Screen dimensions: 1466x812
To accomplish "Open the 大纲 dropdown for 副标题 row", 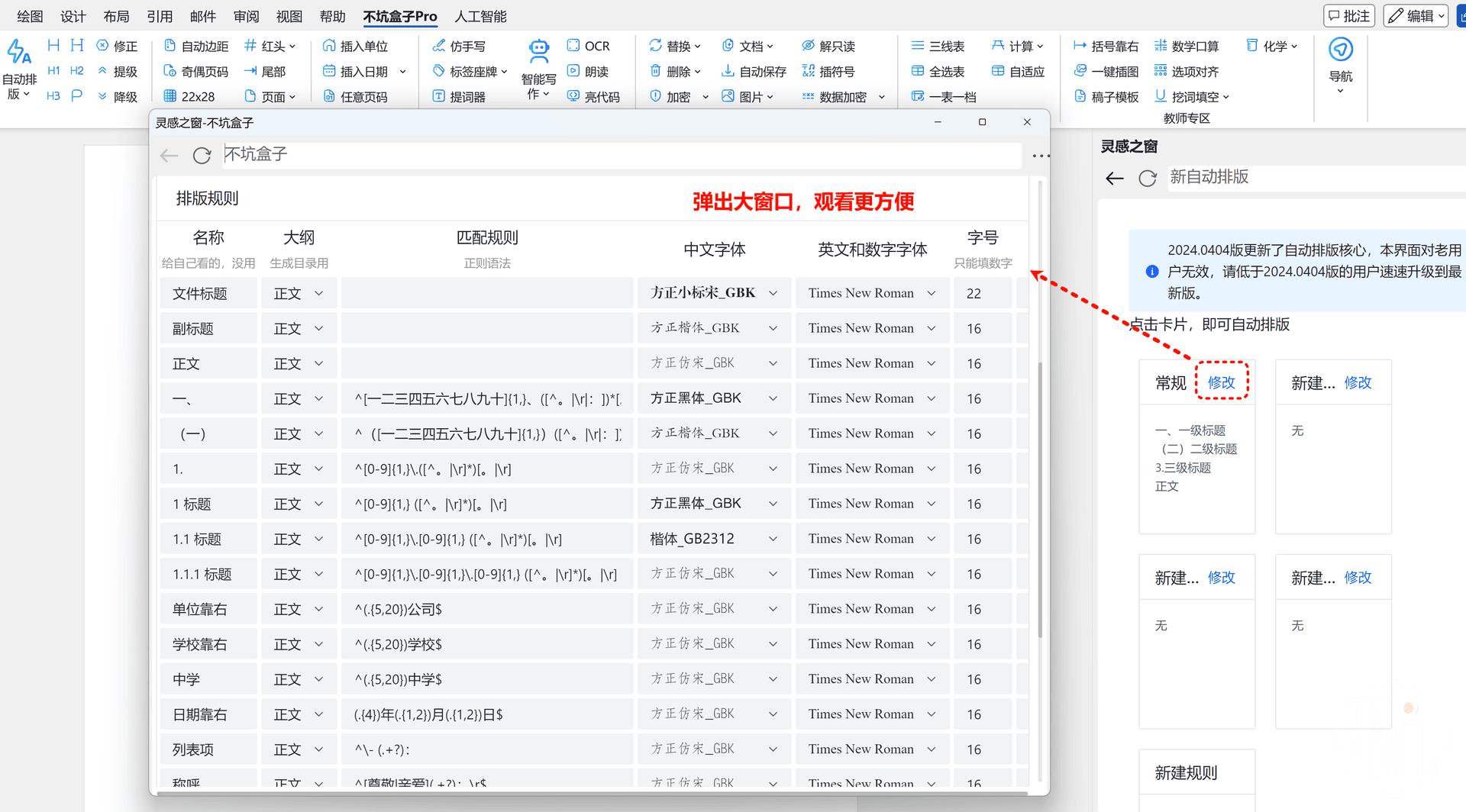I will click(x=318, y=328).
